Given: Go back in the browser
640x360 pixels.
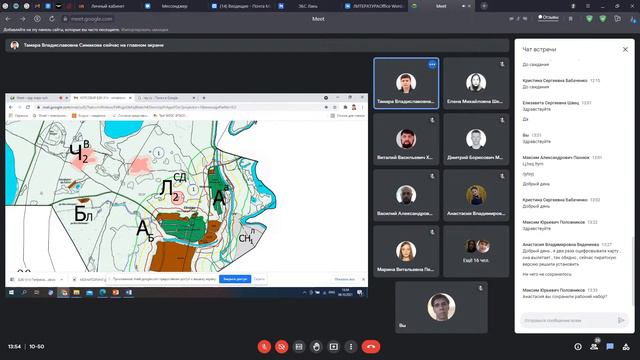Looking at the screenshot, I should (8, 19).
